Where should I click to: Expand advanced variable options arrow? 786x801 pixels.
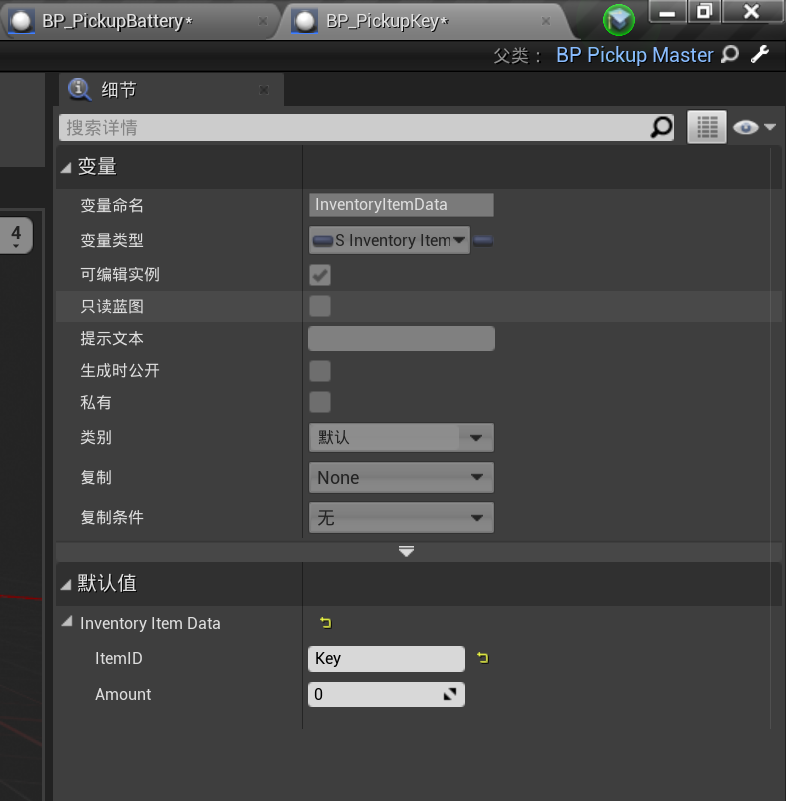(x=407, y=551)
